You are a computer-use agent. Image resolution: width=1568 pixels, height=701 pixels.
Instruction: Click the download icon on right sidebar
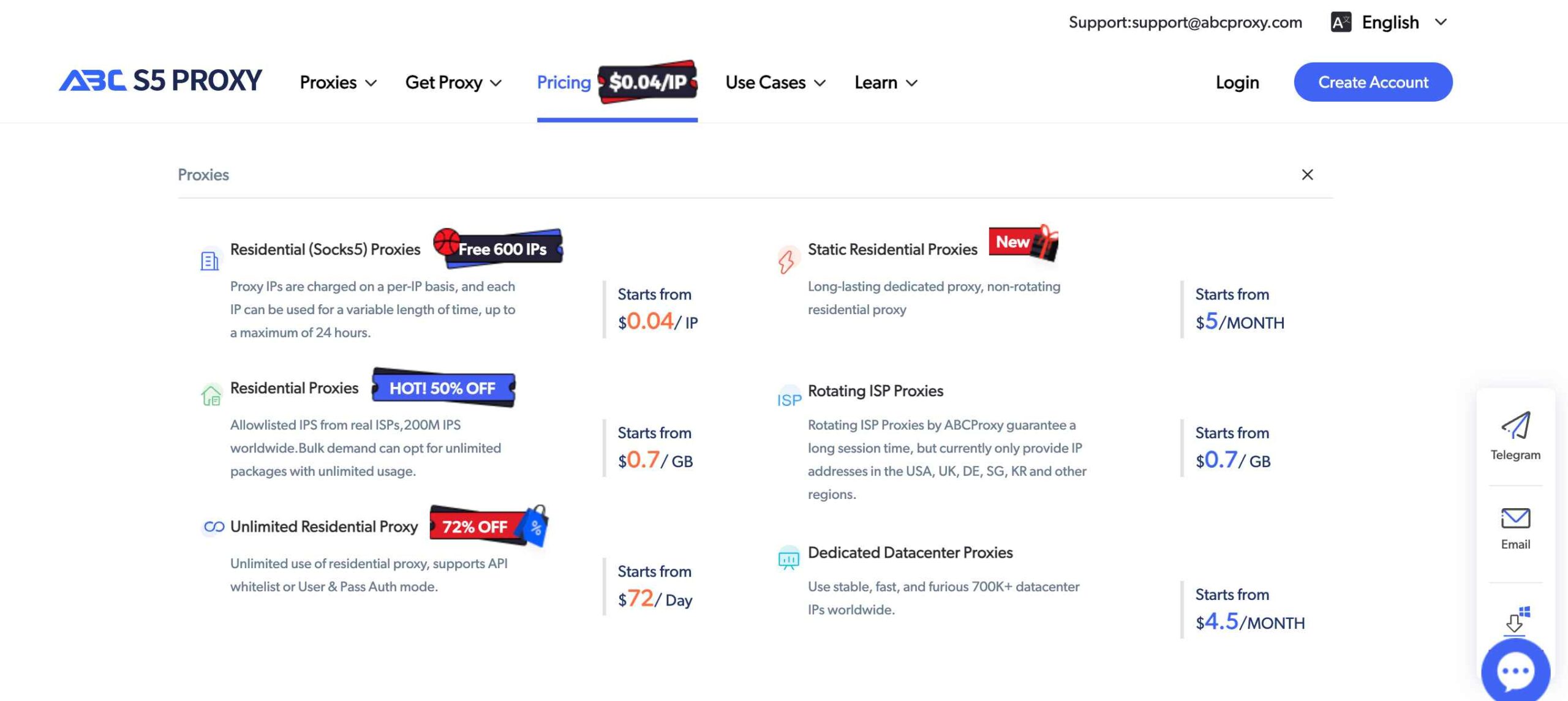click(x=1515, y=620)
